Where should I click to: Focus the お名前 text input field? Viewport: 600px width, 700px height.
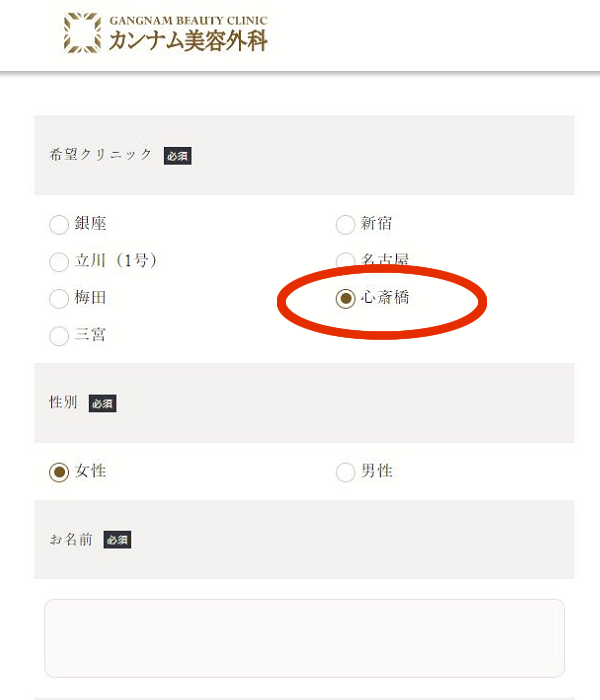click(x=304, y=638)
